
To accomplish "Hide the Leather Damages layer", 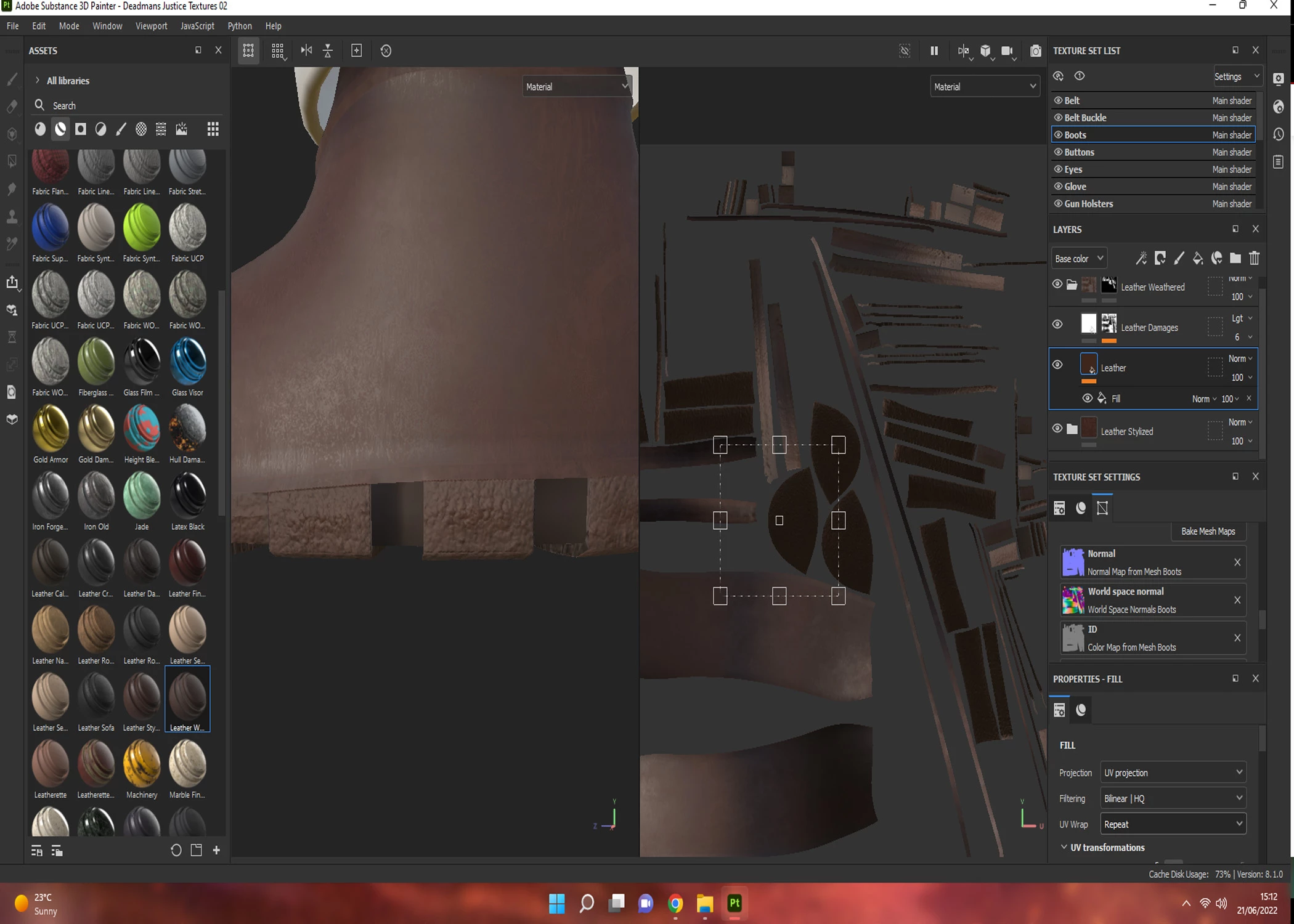I will [1057, 324].
